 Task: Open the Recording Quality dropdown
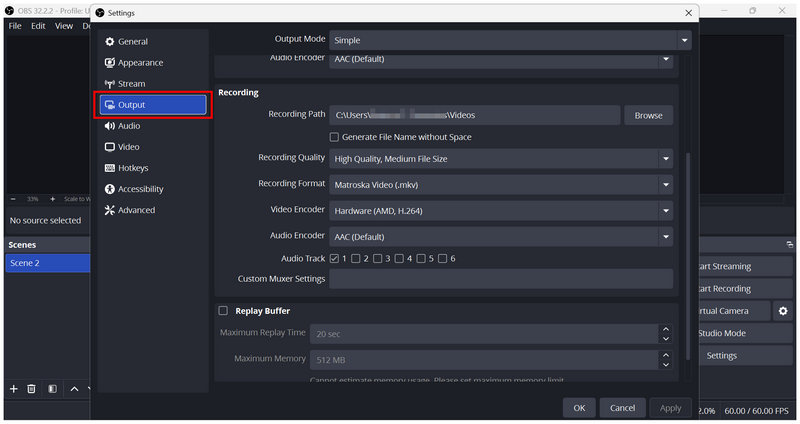click(x=501, y=159)
